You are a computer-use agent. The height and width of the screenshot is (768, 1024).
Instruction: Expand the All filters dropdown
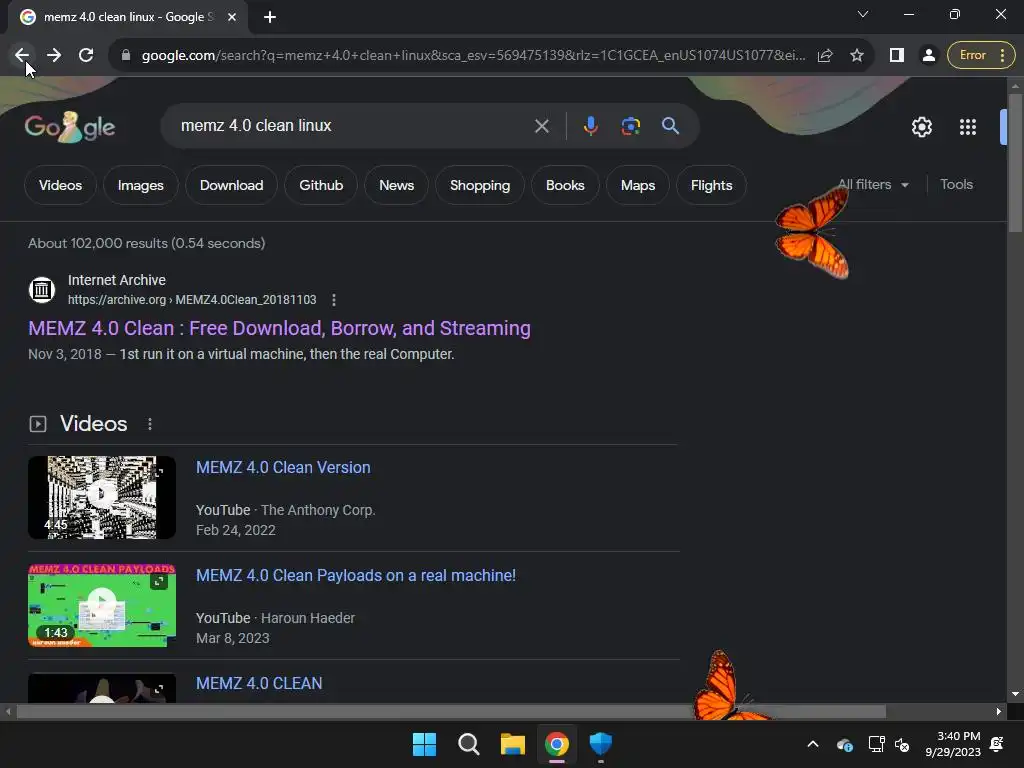point(873,185)
